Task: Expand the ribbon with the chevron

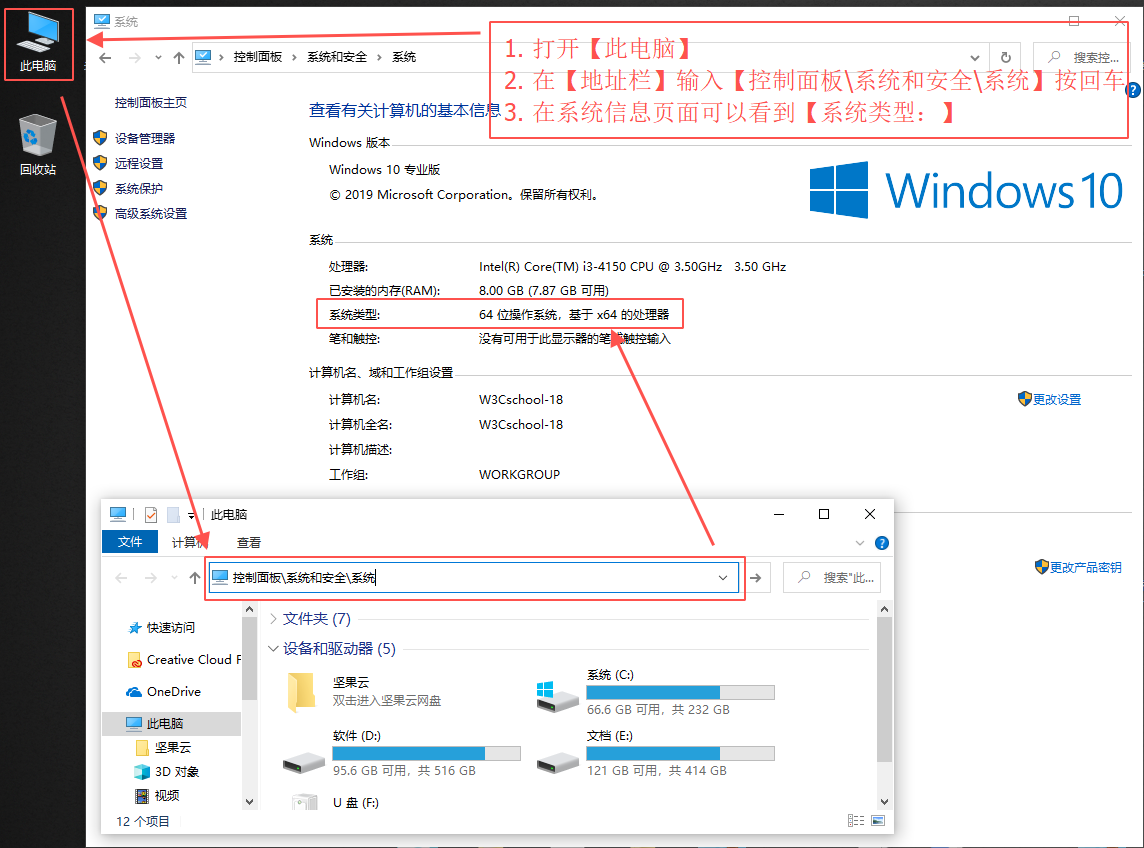Action: pos(859,543)
